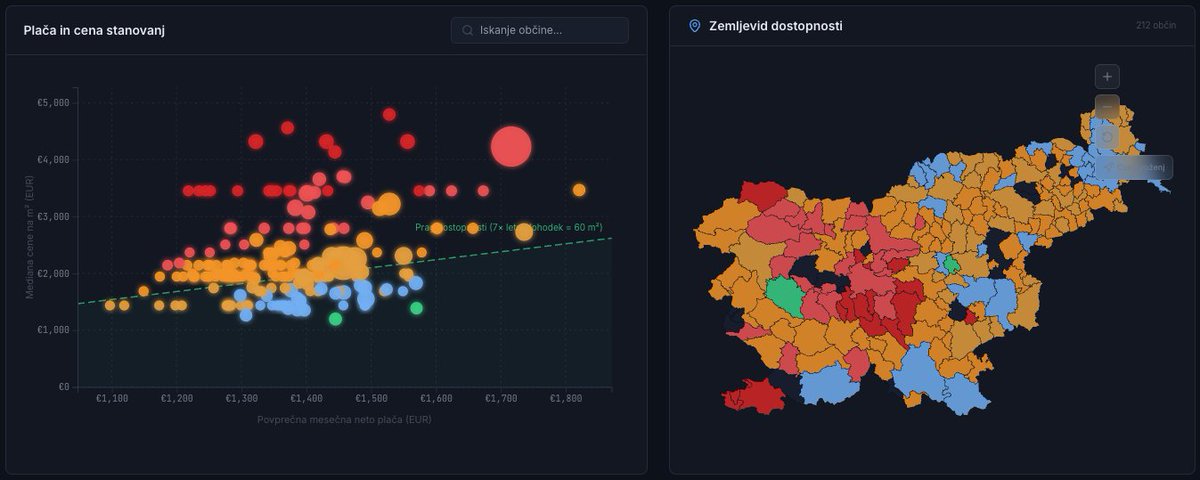Select the largest red bubble in scatter chart
The height and width of the screenshot is (480, 1200).
[x=511, y=147]
